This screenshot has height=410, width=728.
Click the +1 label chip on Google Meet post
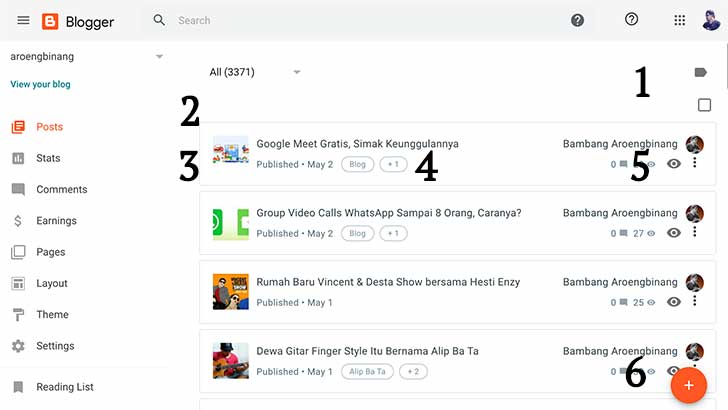click(x=393, y=164)
